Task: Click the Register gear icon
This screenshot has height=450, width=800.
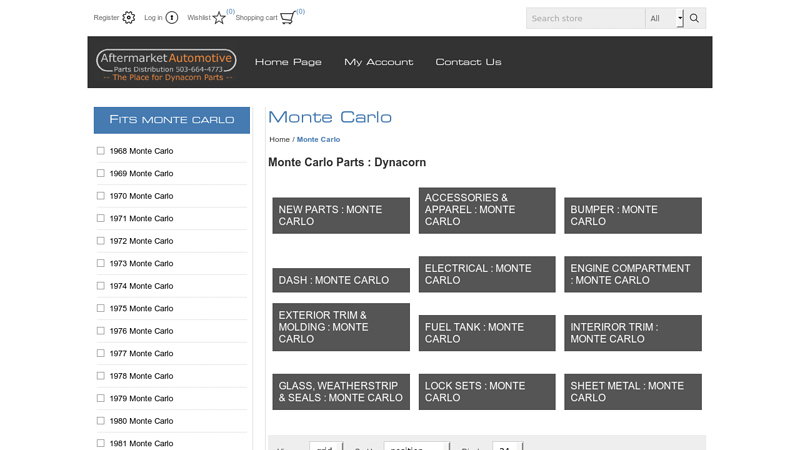Action: (129, 18)
